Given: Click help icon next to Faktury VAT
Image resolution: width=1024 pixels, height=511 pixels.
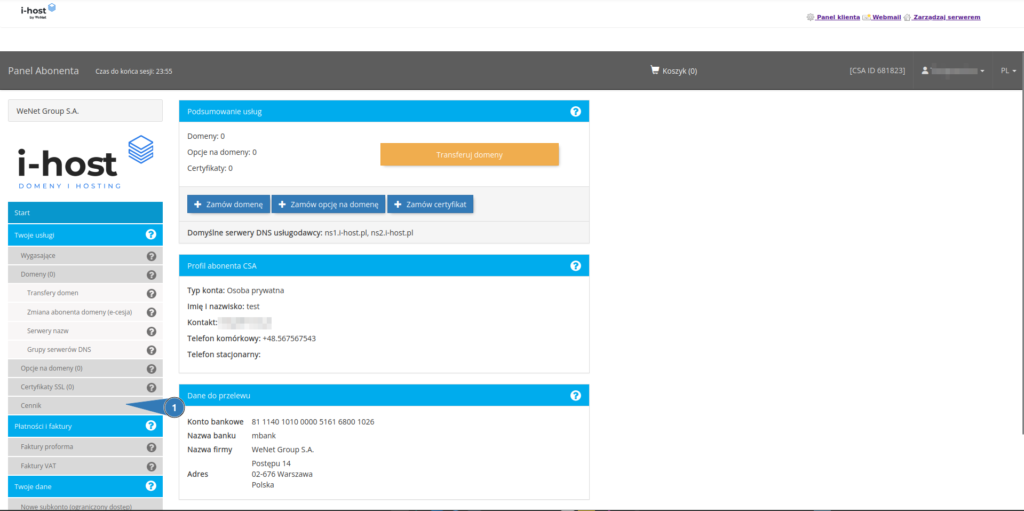Looking at the screenshot, I should pos(151,466).
